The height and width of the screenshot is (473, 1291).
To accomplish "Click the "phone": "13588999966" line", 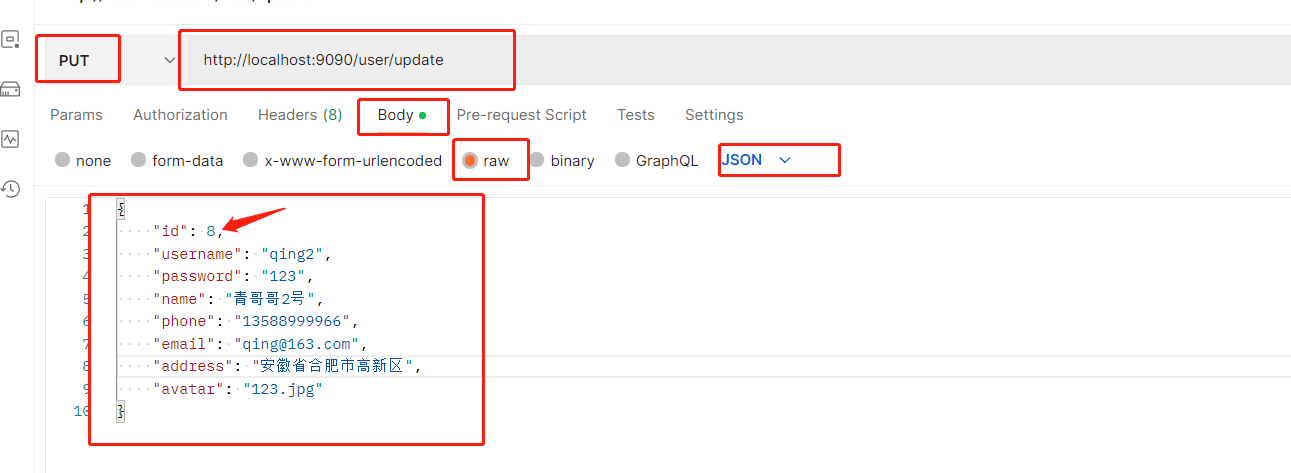I will pyautogui.click(x=255, y=321).
